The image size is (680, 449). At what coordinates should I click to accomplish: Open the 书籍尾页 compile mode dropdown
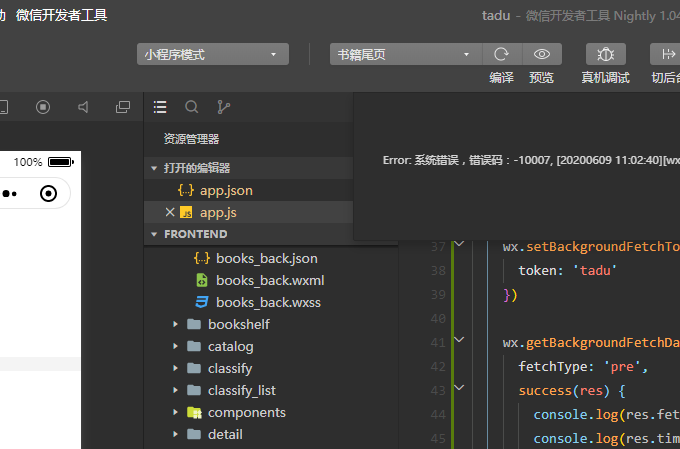pyautogui.click(x=405, y=54)
